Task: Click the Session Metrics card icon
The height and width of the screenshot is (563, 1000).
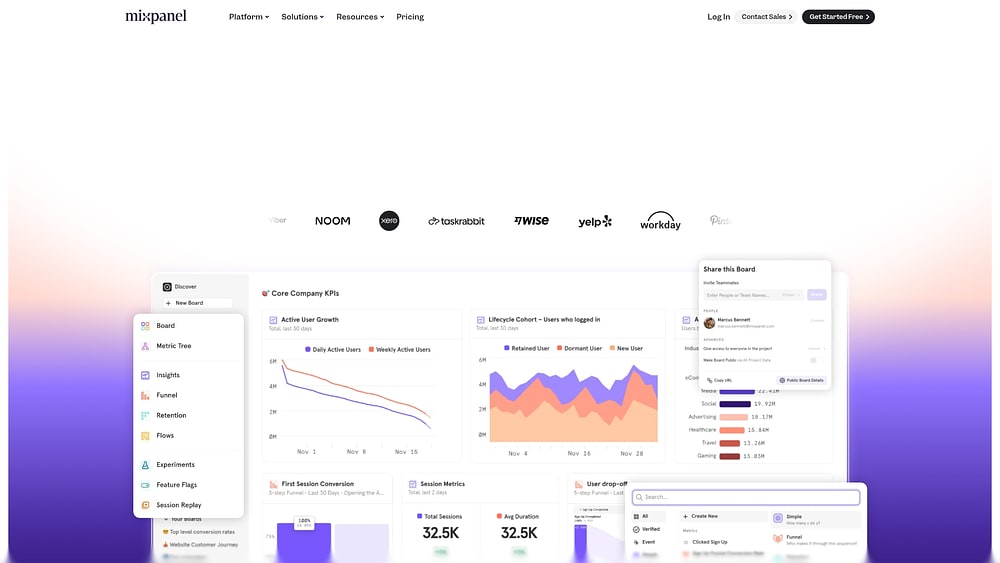Action: tap(413, 485)
